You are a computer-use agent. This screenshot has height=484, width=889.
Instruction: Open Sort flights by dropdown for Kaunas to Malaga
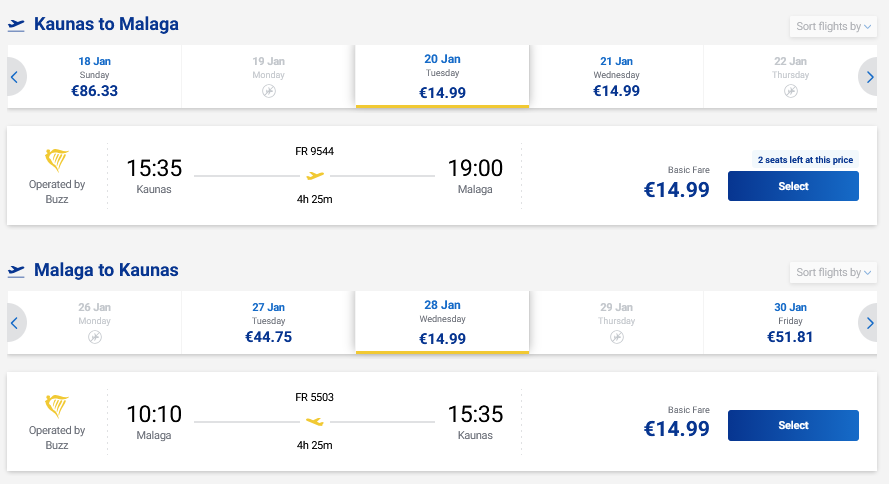832,26
